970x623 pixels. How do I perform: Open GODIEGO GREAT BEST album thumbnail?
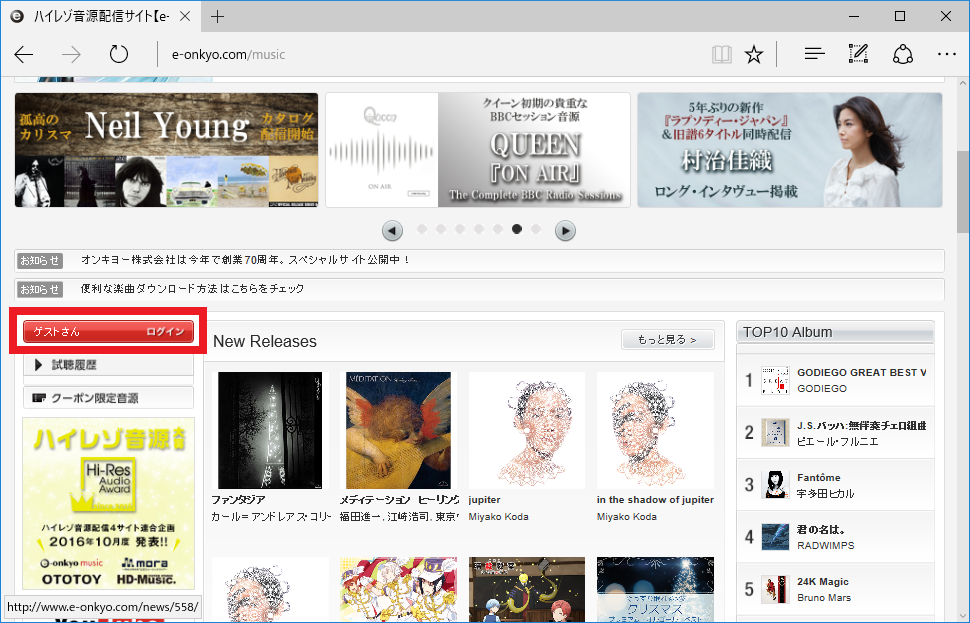point(775,380)
